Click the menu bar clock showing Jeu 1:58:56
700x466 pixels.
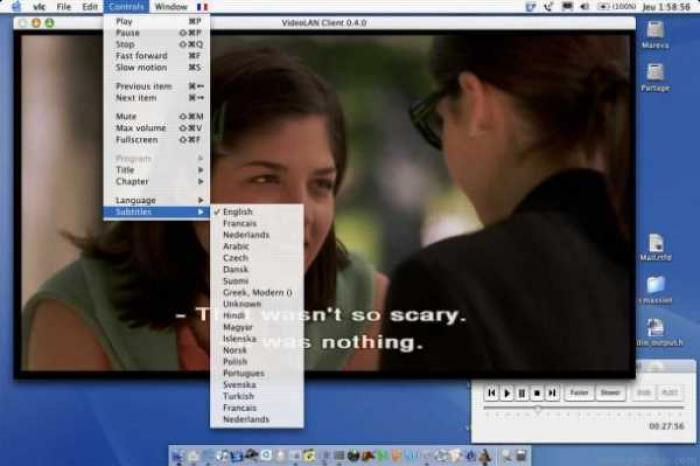coord(666,7)
